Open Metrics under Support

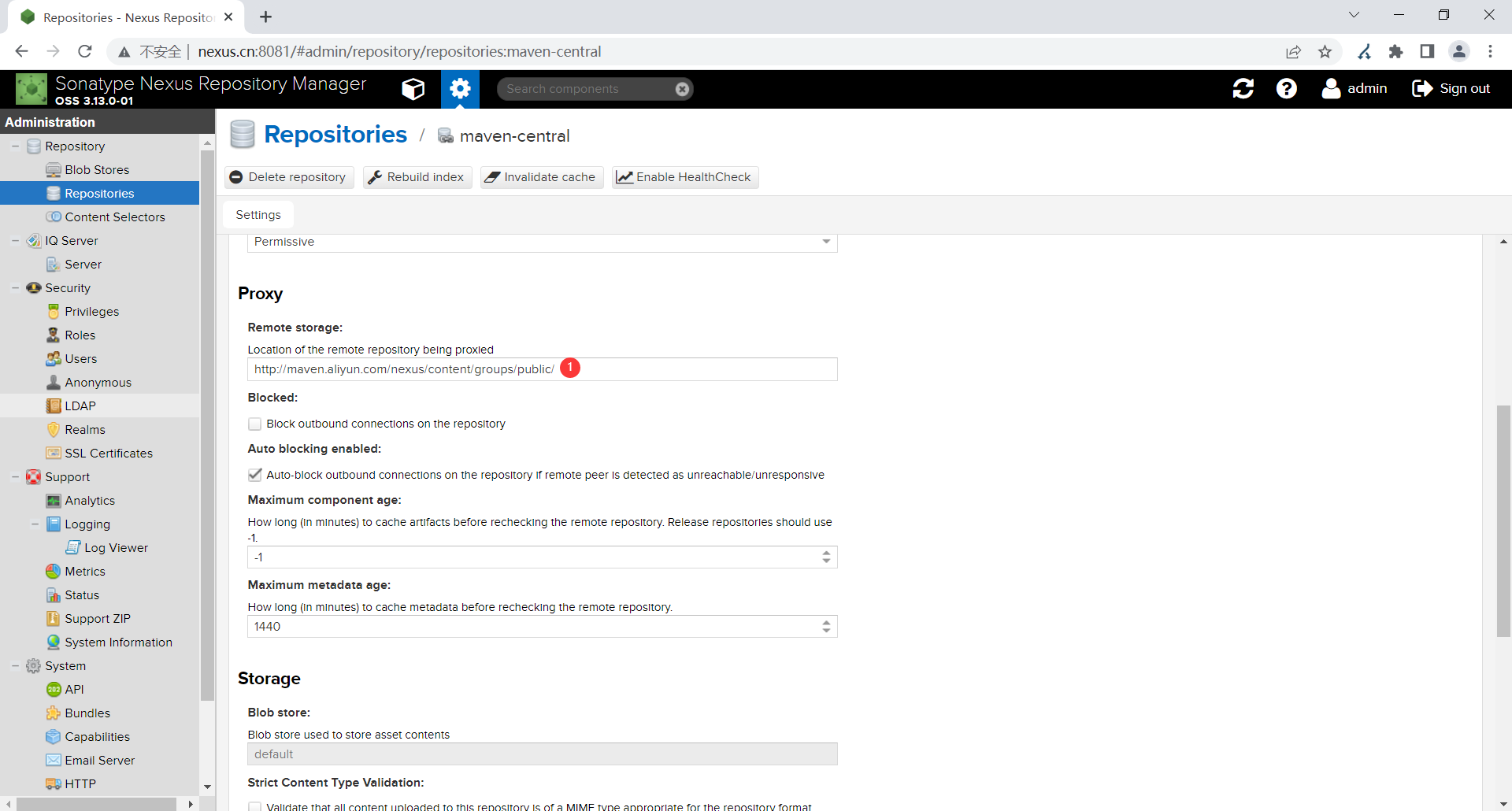tap(85, 572)
